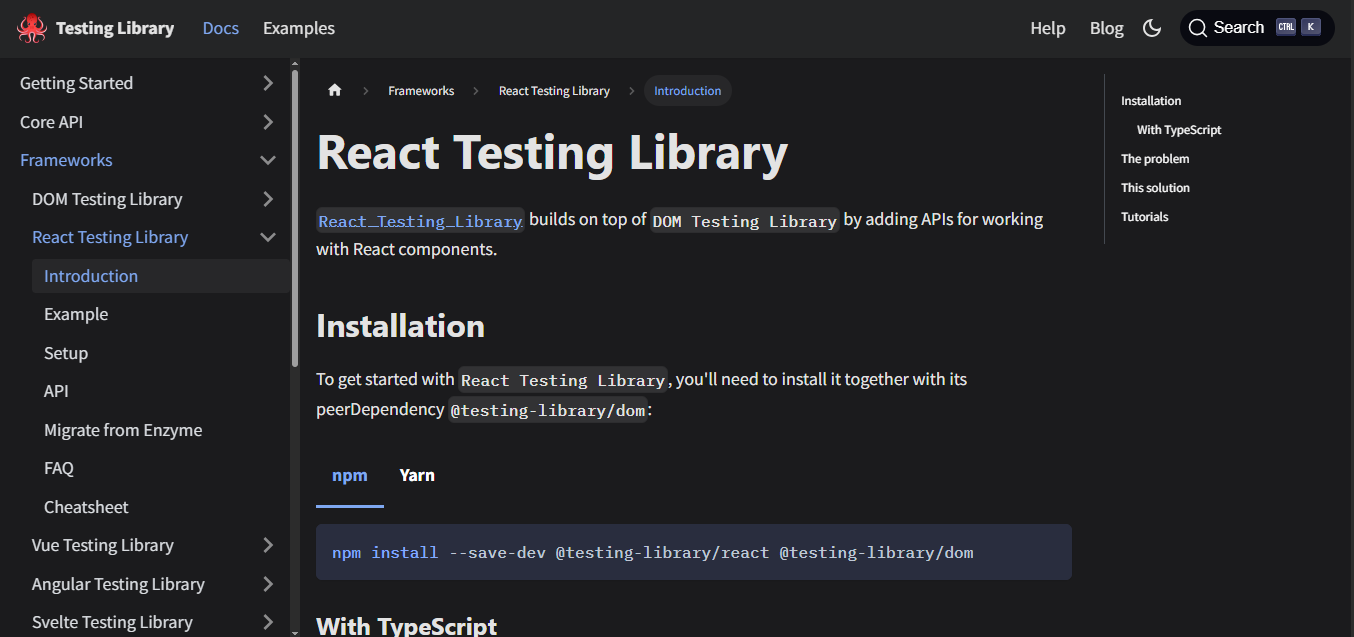Expand Vue Testing Library chevron

pos(268,545)
